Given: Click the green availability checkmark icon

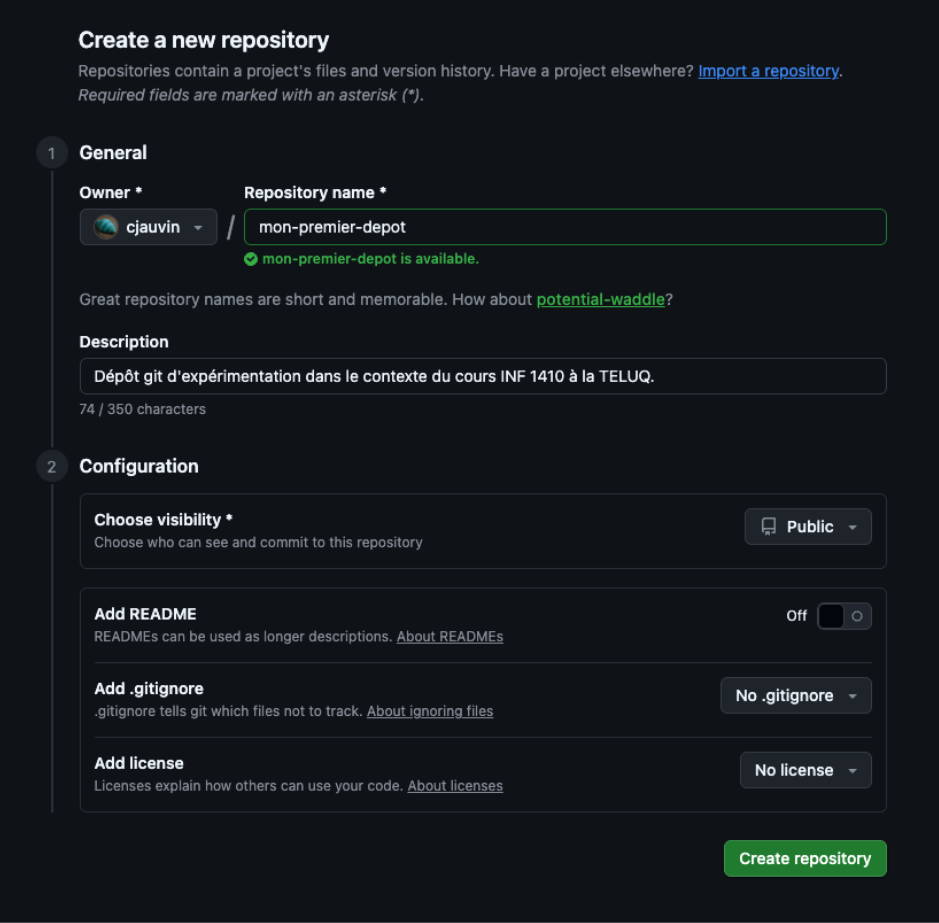Looking at the screenshot, I should click(251, 259).
